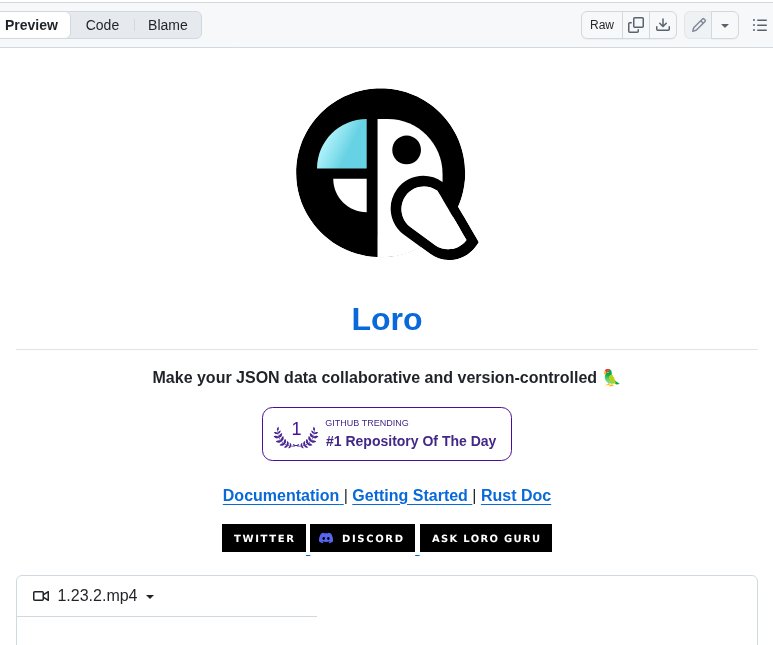773x645 pixels.
Task: Click the Loro heading link
Action: [x=387, y=319]
